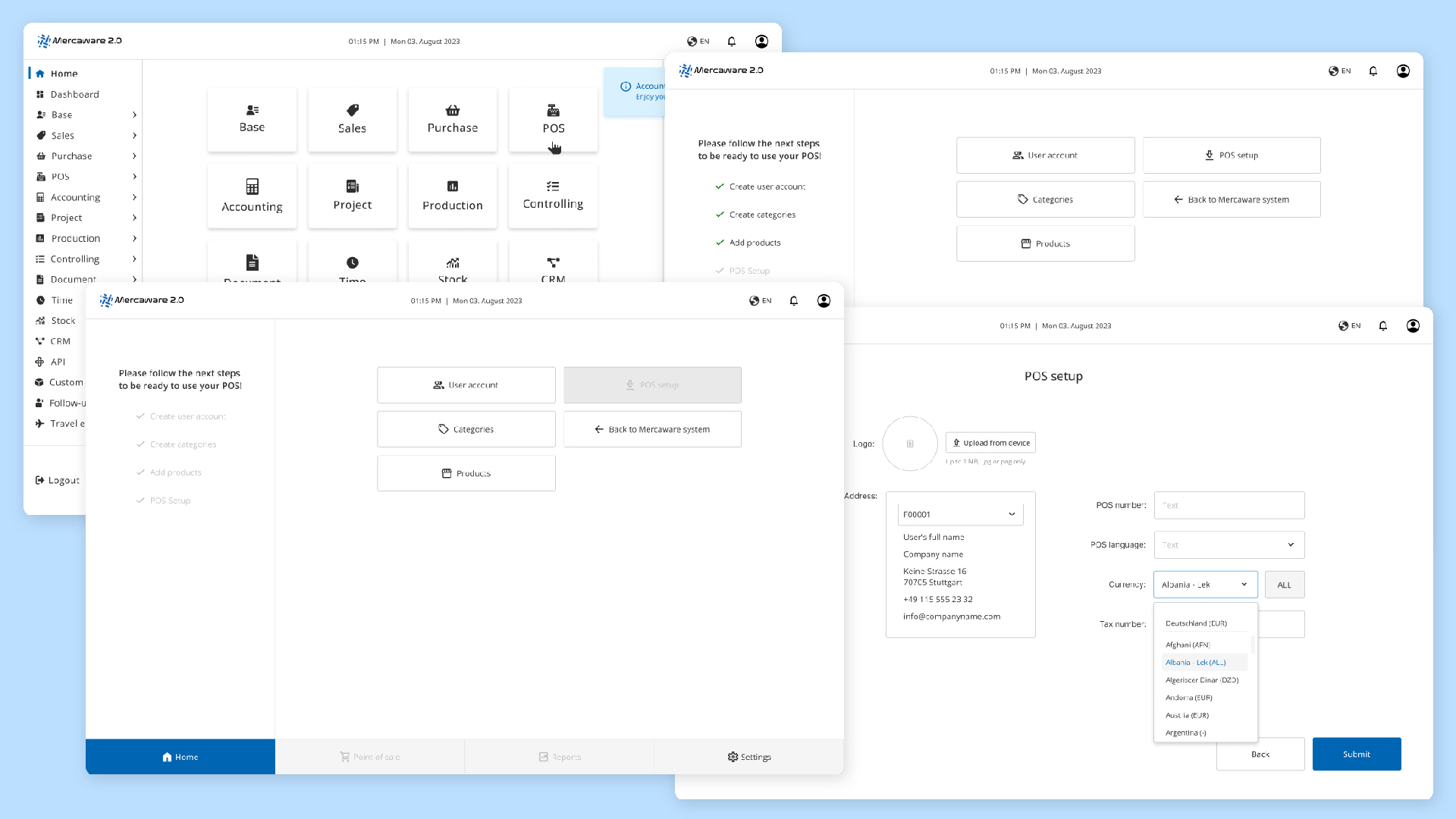Open user profile icon in POS setup window

tap(1413, 326)
